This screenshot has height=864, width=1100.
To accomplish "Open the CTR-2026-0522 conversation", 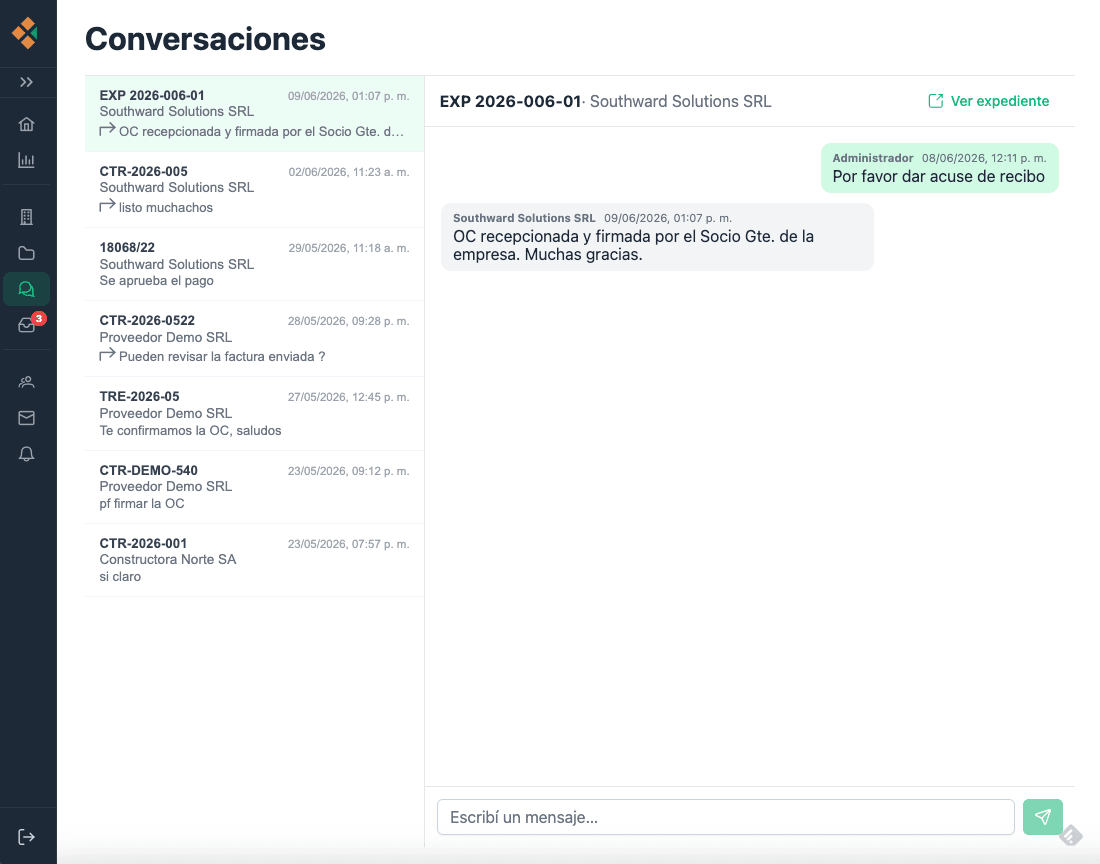I will [x=254, y=339].
